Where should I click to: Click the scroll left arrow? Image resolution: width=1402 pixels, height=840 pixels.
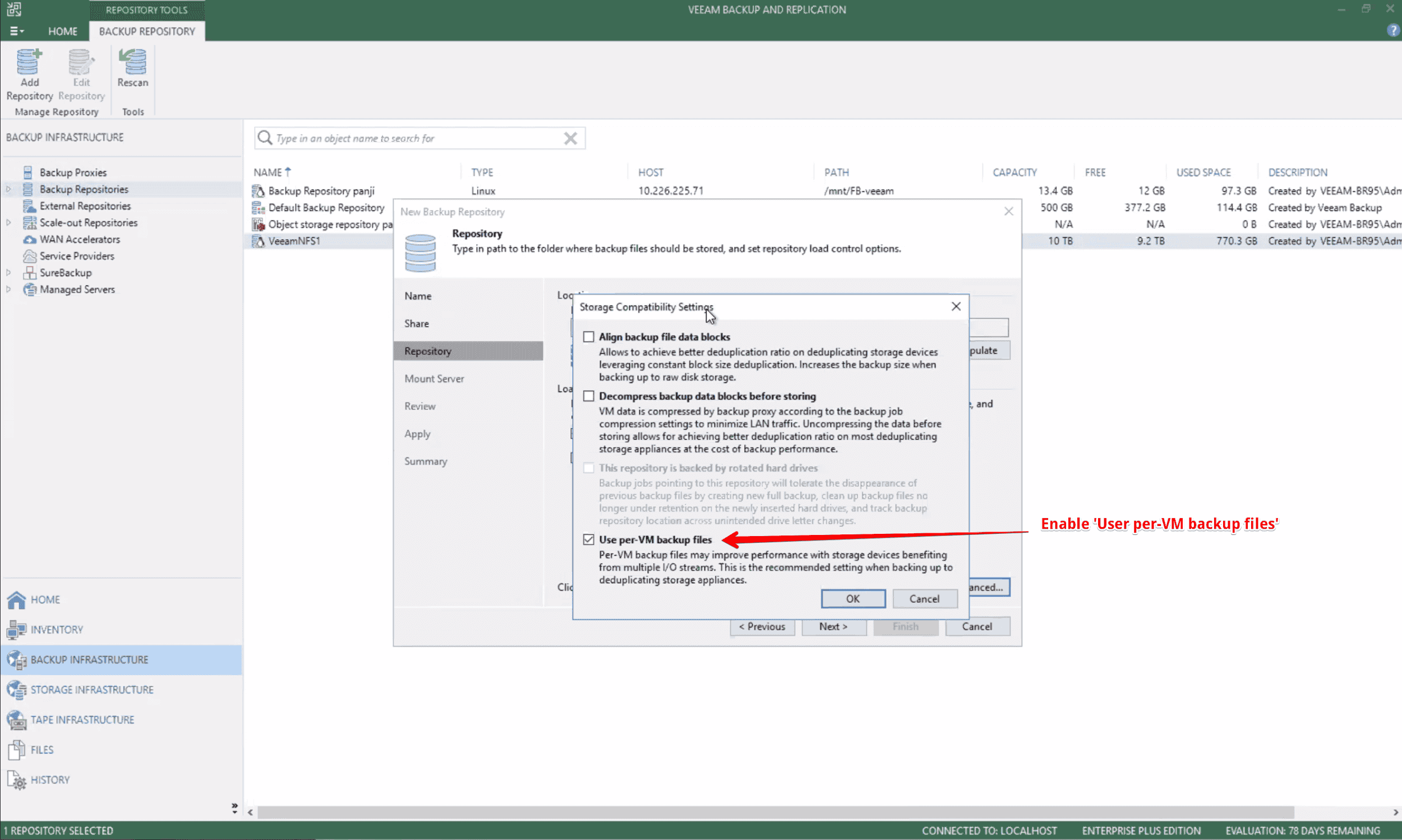coord(251,813)
